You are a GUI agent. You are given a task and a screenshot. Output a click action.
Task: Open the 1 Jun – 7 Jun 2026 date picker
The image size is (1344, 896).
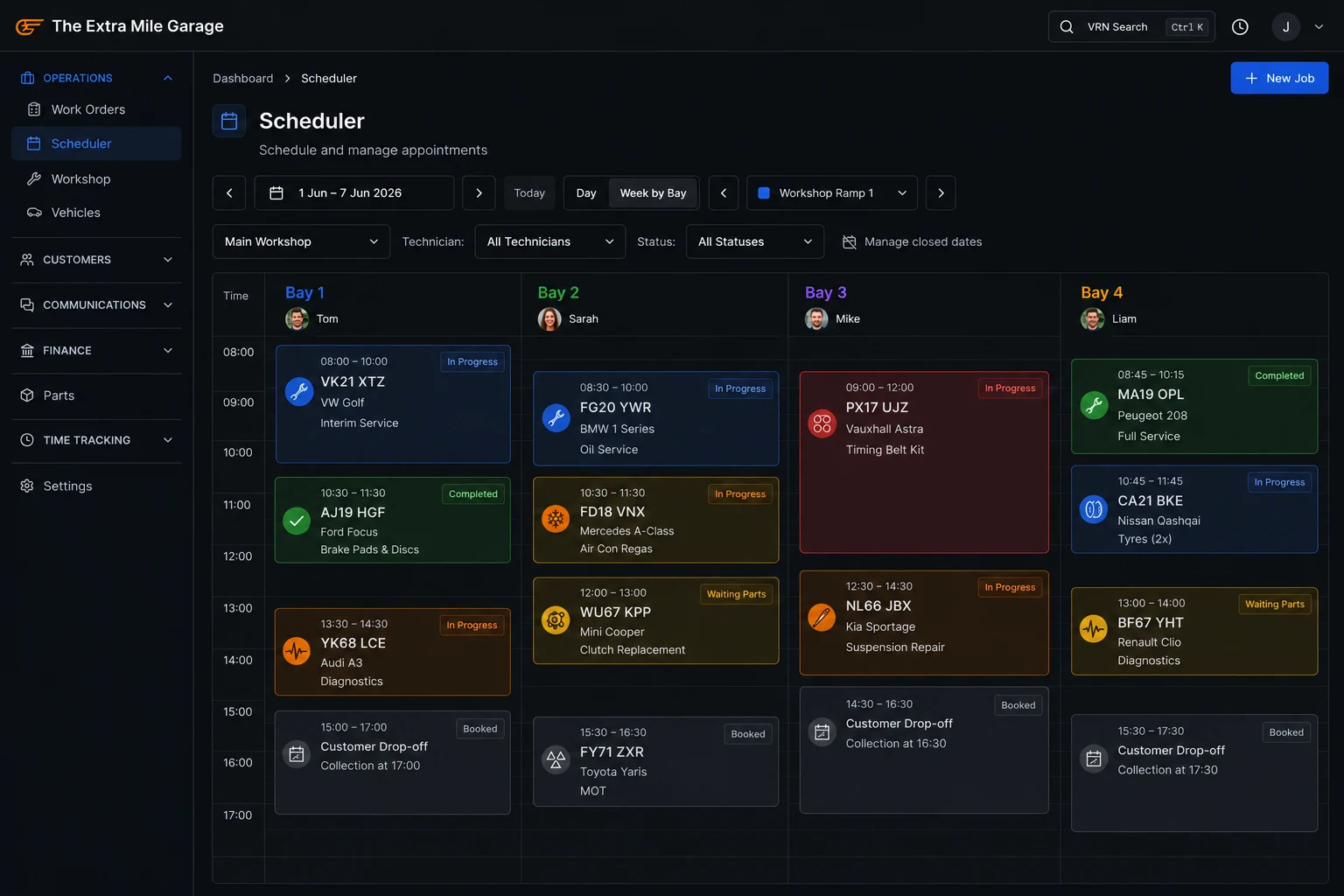pos(354,193)
